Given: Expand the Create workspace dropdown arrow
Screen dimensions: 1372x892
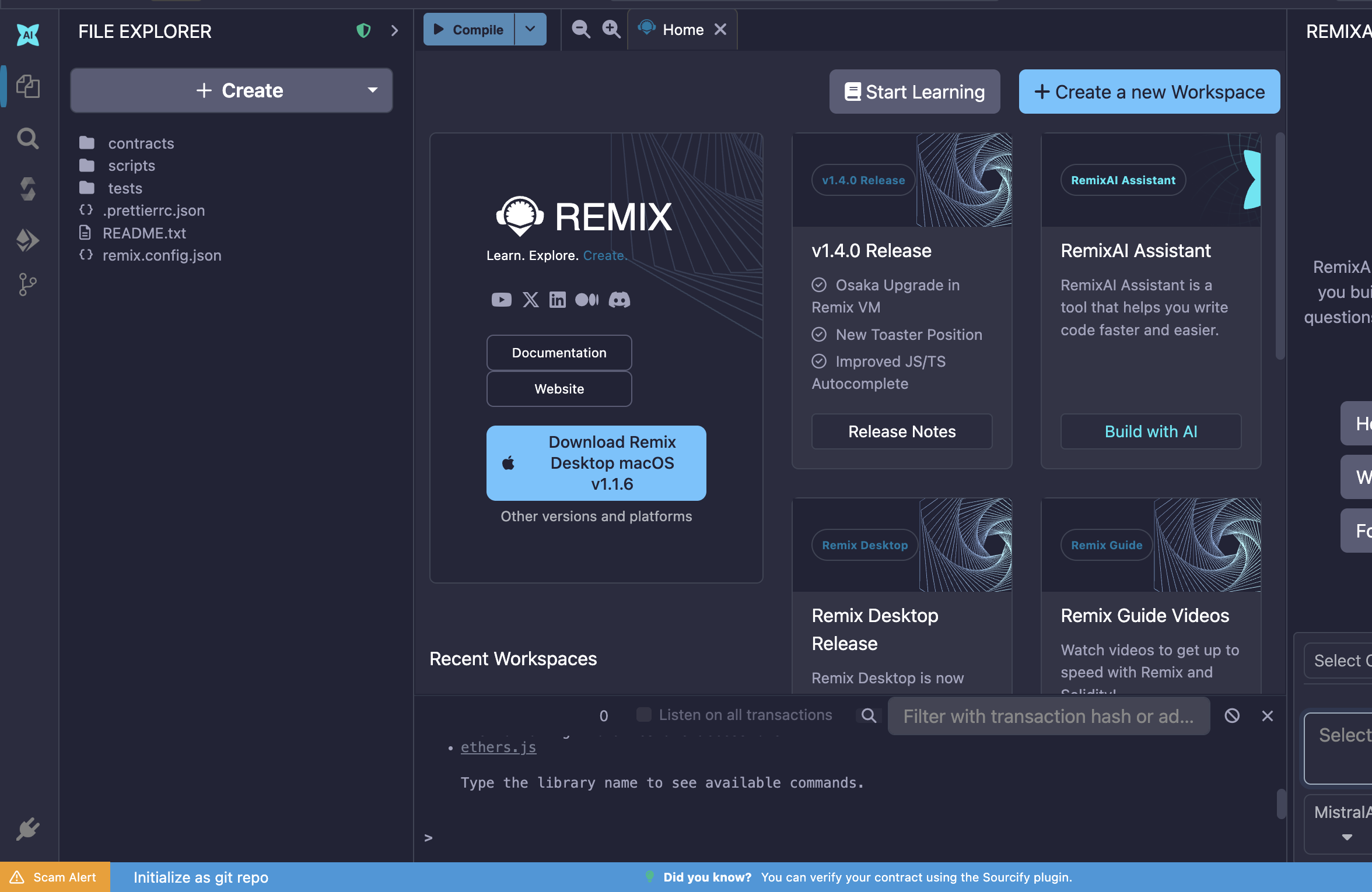Looking at the screenshot, I should pos(373,90).
